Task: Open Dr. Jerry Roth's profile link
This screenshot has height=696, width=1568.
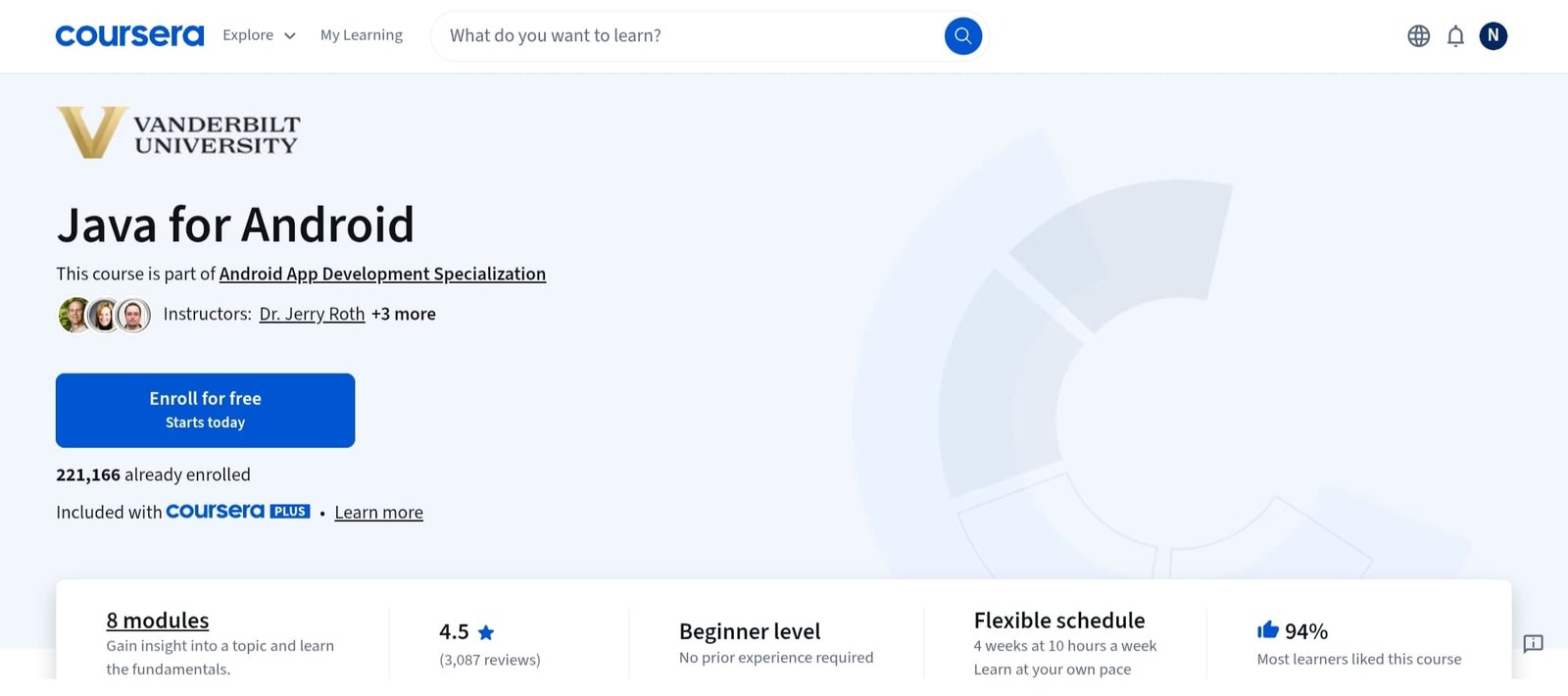Action: pos(312,314)
